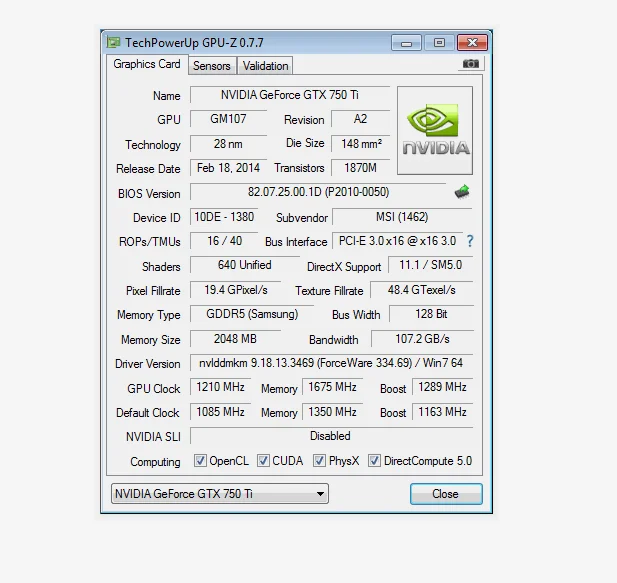Click the Name field NVIDIA GeForce GTX 750 Ti
Screen dimensions: 617x583
pyautogui.click(x=290, y=95)
